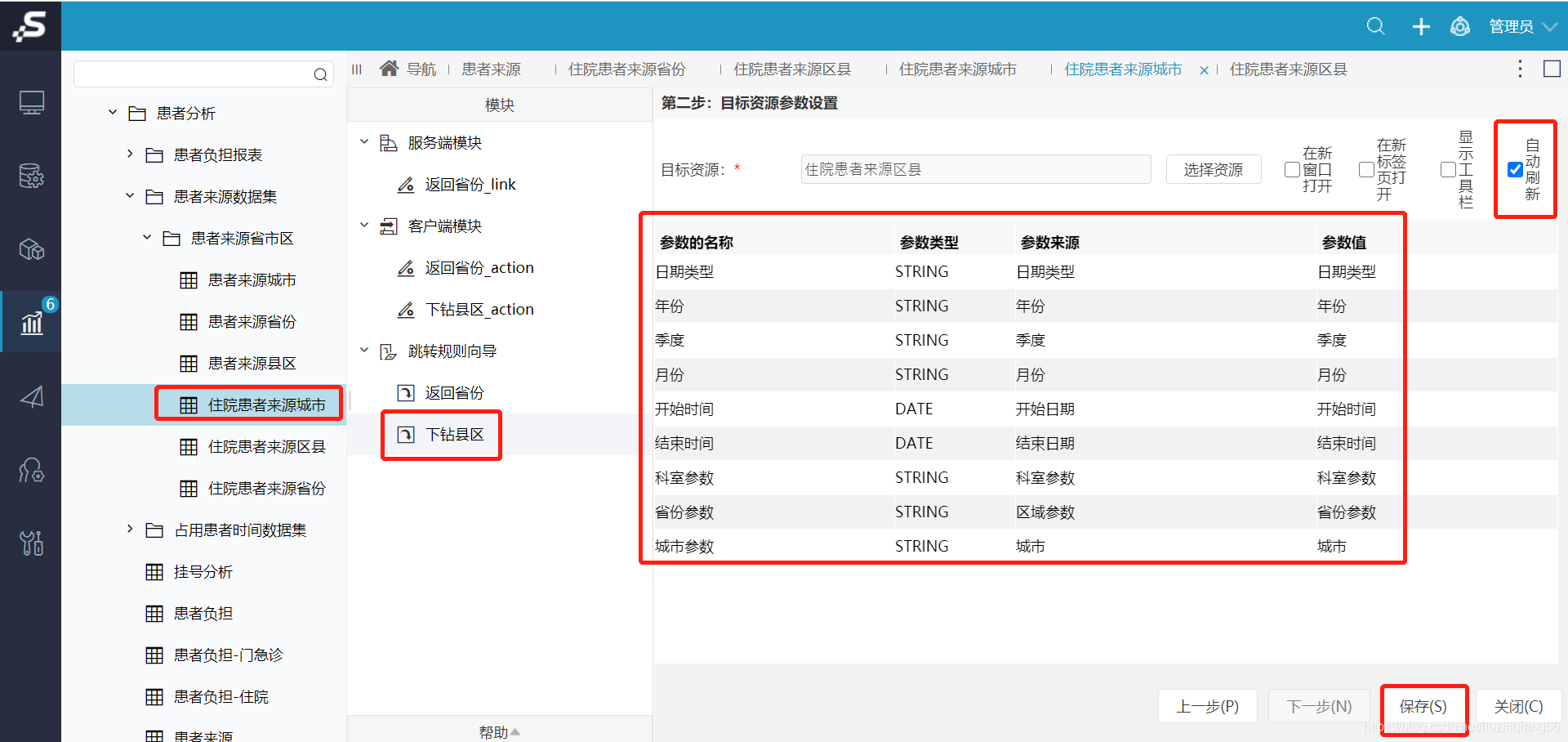This screenshot has width=1568, height=742.
Task: Select the 返回省份 jump rule item
Action: click(x=454, y=393)
